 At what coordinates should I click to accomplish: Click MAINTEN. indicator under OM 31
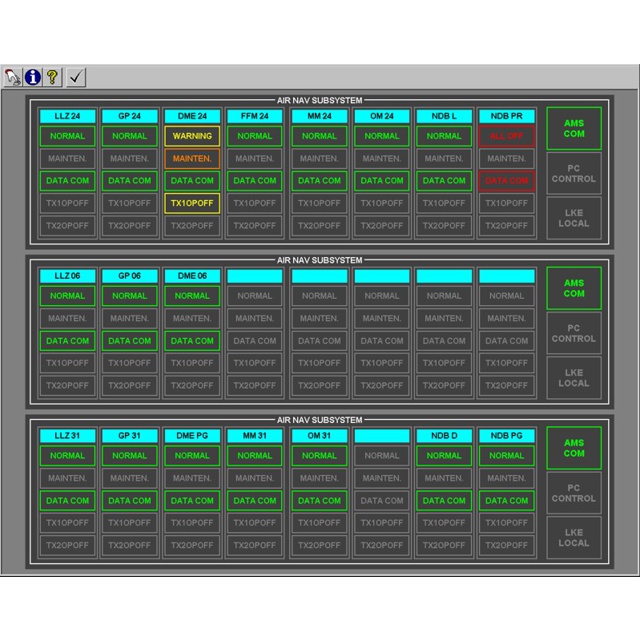319,478
